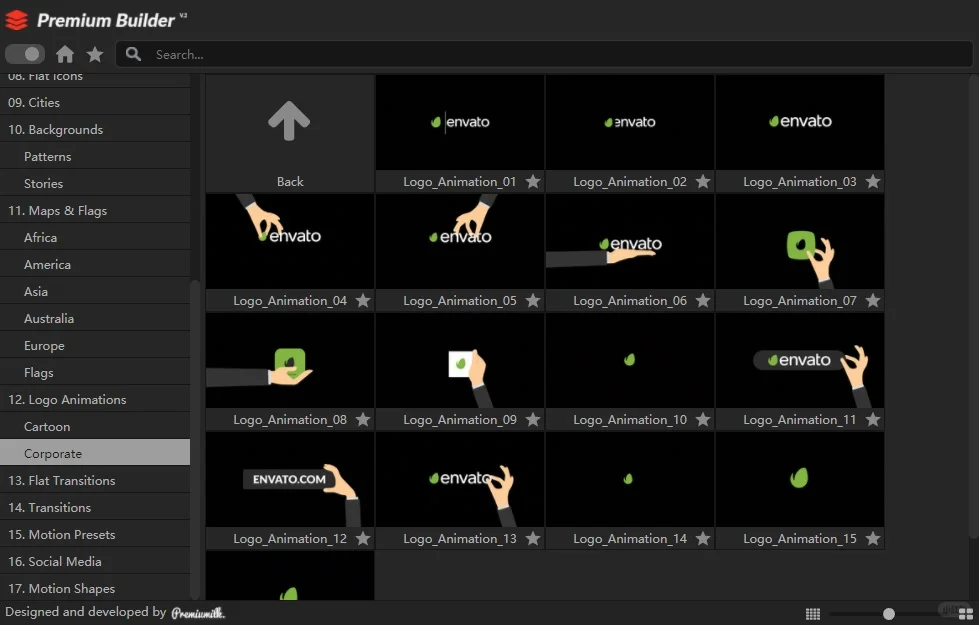Screen dimensions: 979x625
Task: Open the Asia subcategory
Action: tap(95, 291)
